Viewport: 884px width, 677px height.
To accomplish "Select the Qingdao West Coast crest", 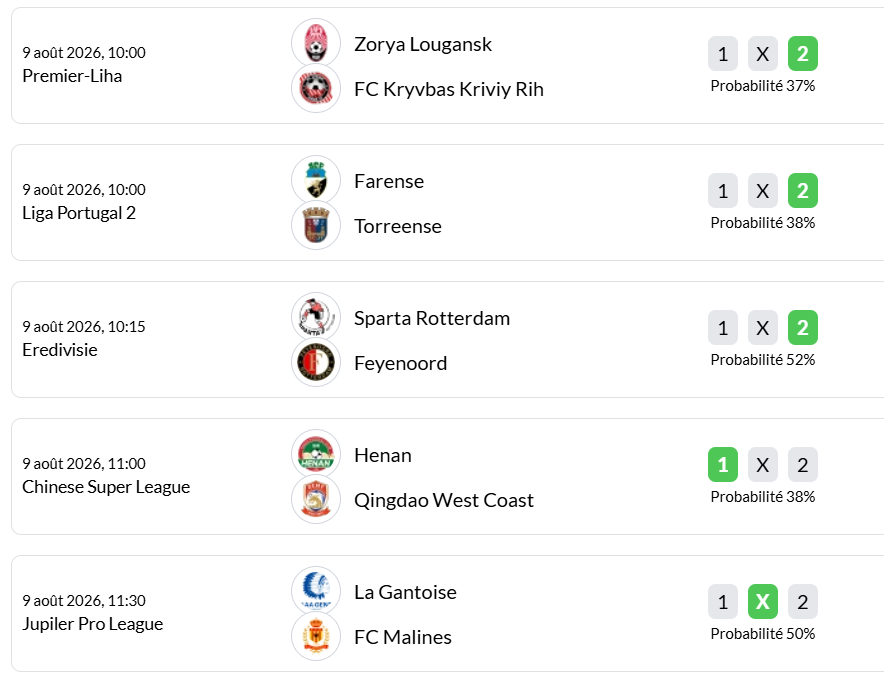I will pyautogui.click(x=316, y=499).
